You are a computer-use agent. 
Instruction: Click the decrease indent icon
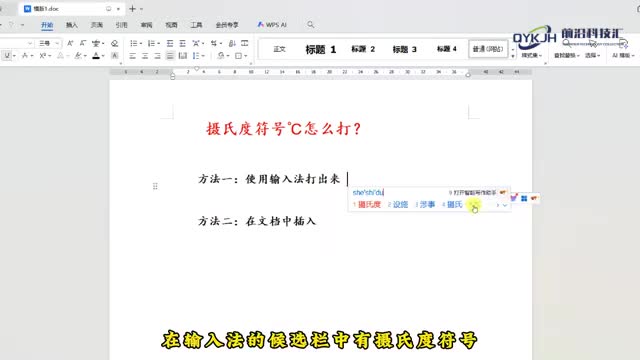(x=170, y=43)
